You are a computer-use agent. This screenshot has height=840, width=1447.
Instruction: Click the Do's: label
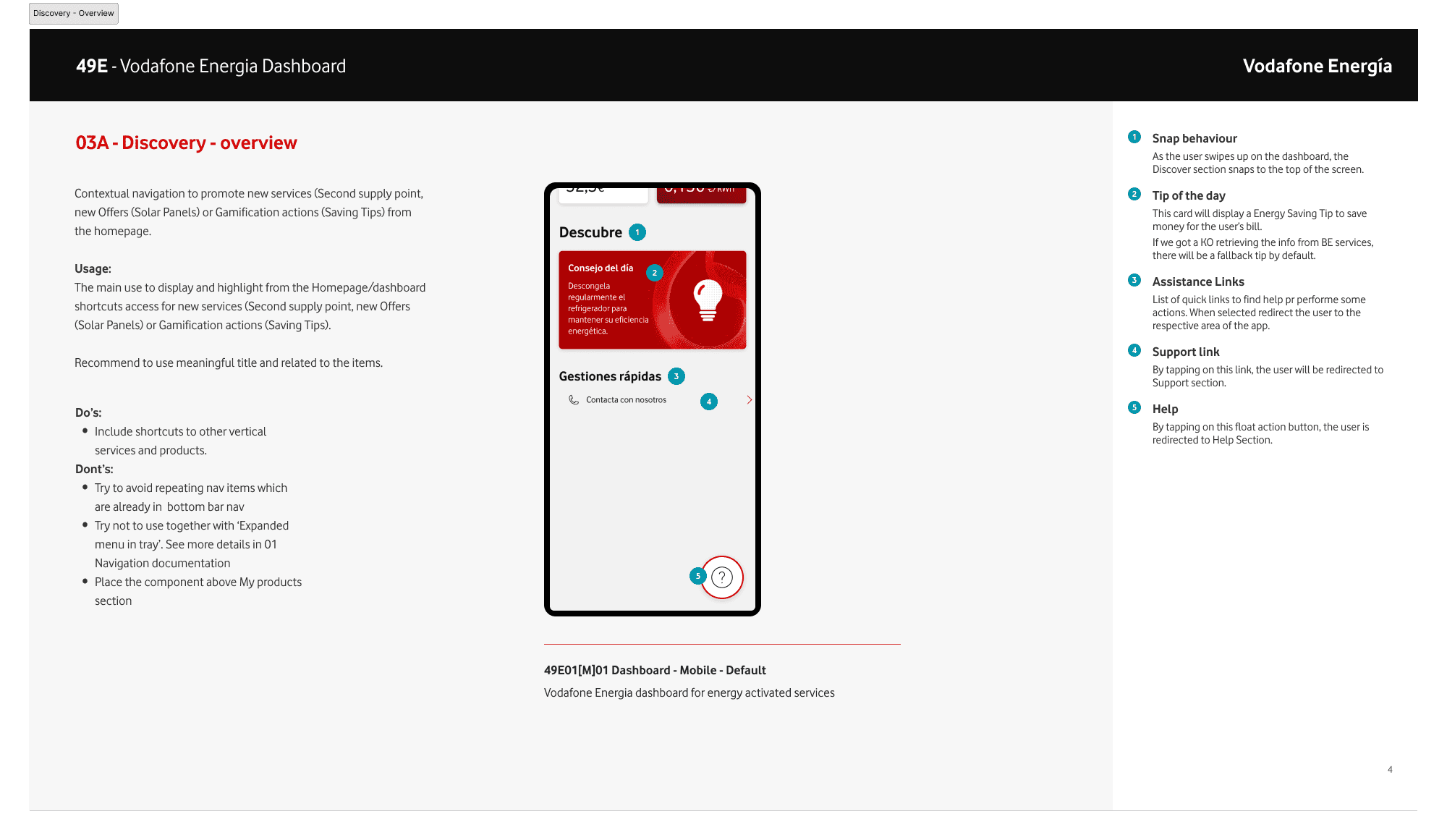[x=88, y=412]
